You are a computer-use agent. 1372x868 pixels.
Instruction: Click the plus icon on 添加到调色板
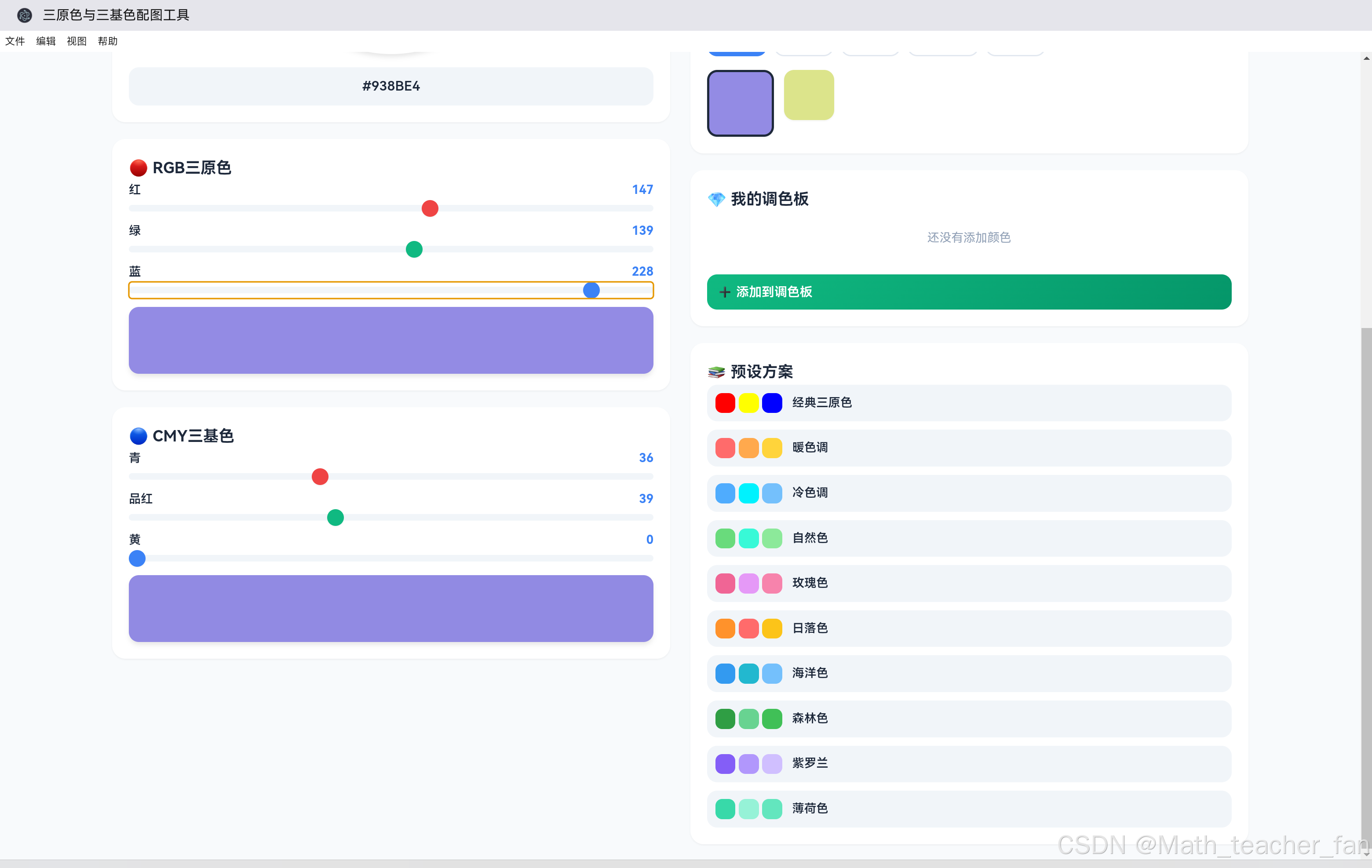tap(725, 292)
